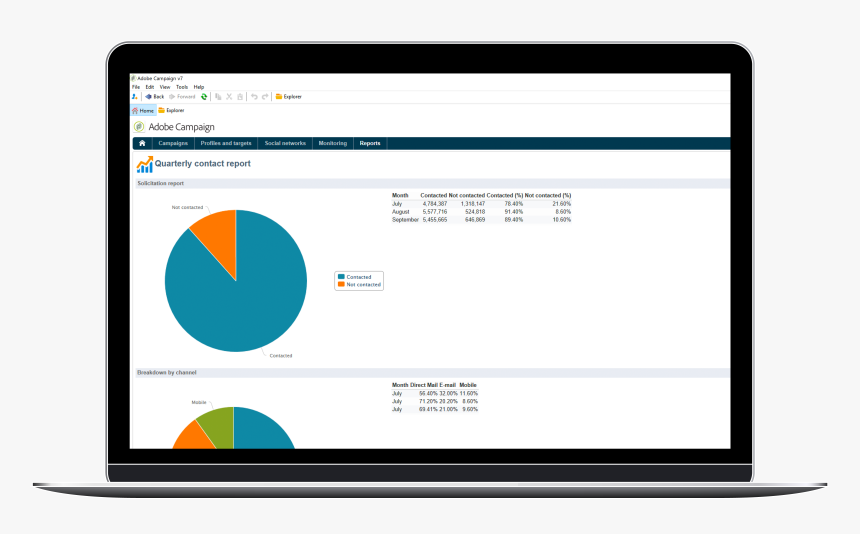Click the 21.60% cell
Viewport: 860px width, 534px height.
[562, 203]
